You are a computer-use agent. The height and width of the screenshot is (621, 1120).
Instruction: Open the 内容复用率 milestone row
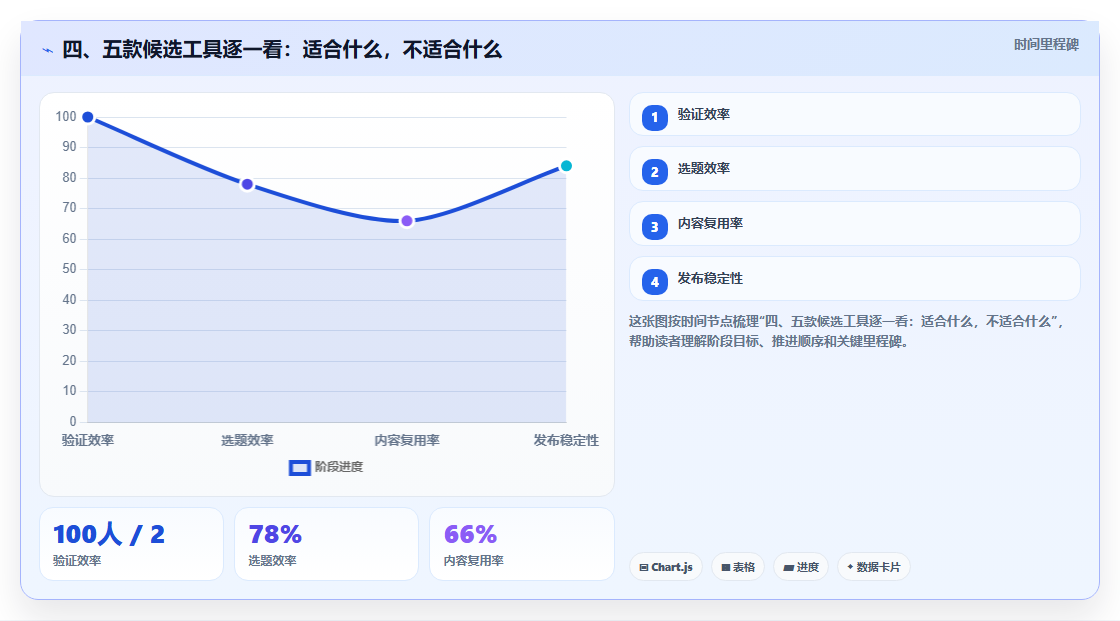854,224
